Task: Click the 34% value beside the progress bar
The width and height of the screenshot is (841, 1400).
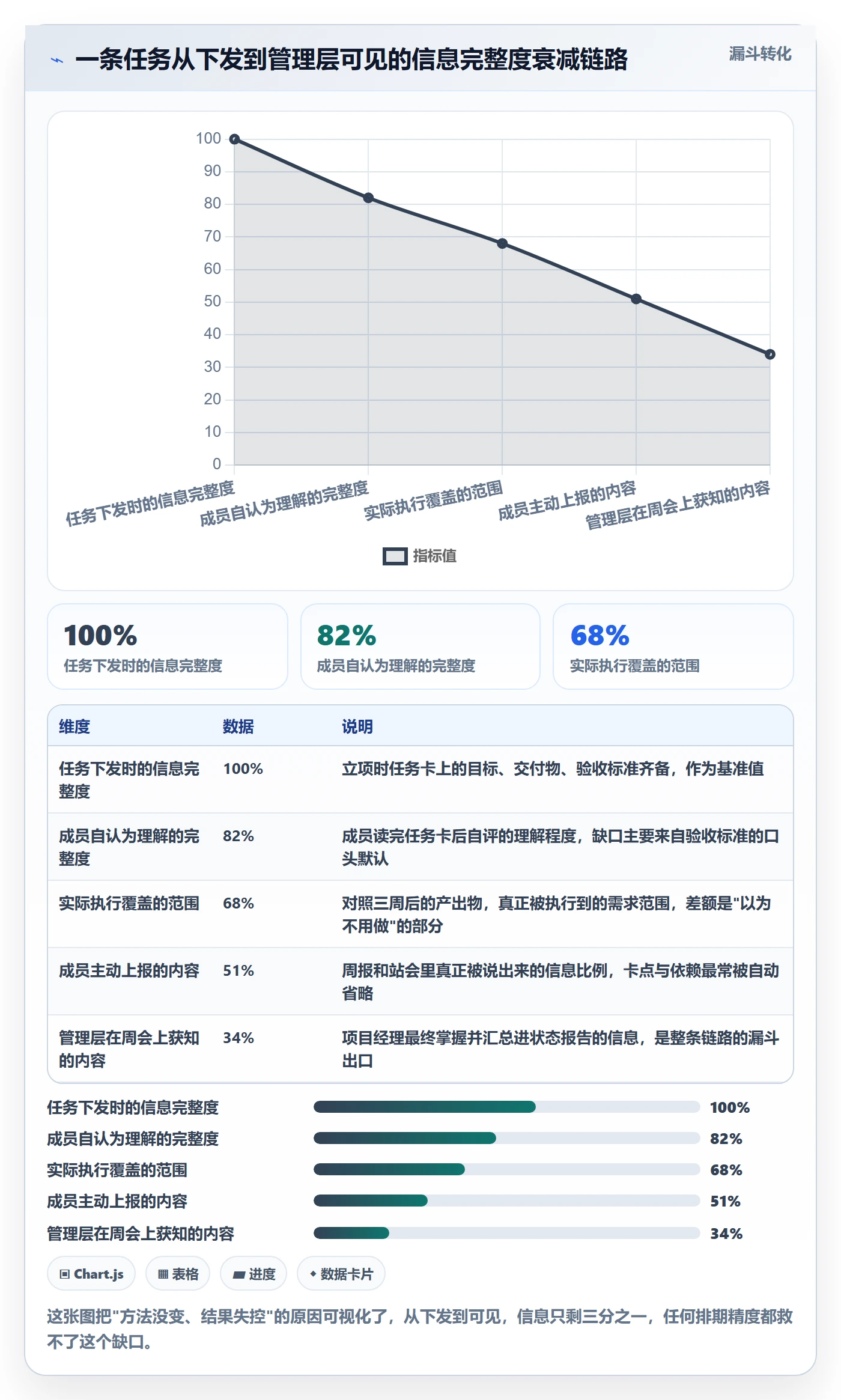Action: 726,1234
